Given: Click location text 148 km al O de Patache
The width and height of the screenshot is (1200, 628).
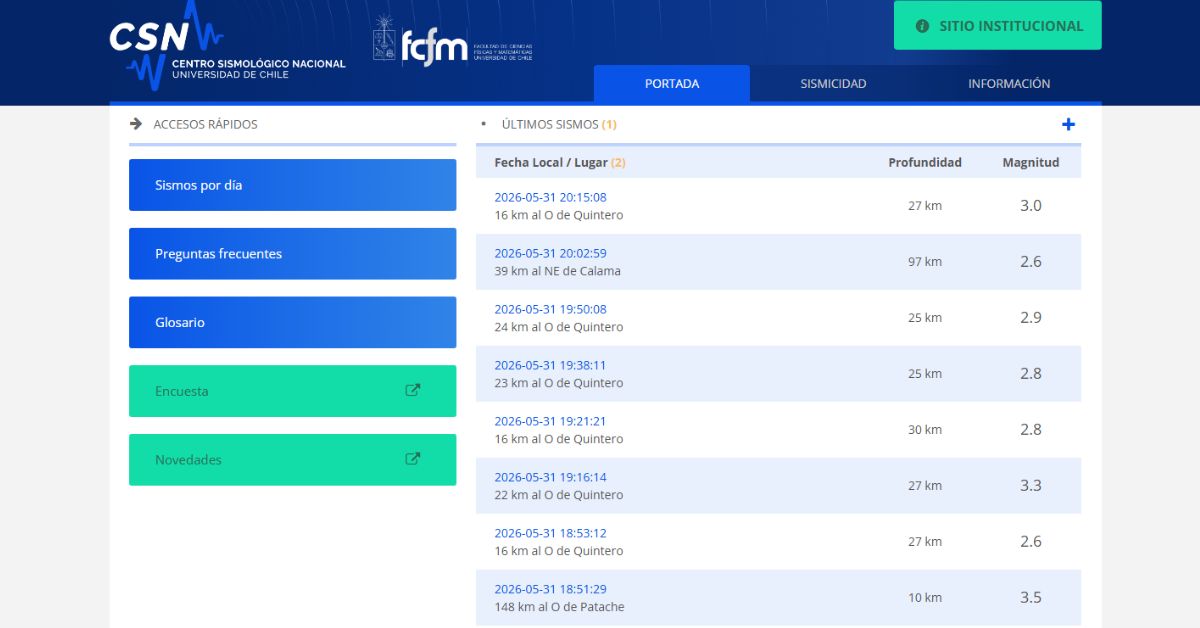Looking at the screenshot, I should [x=559, y=607].
